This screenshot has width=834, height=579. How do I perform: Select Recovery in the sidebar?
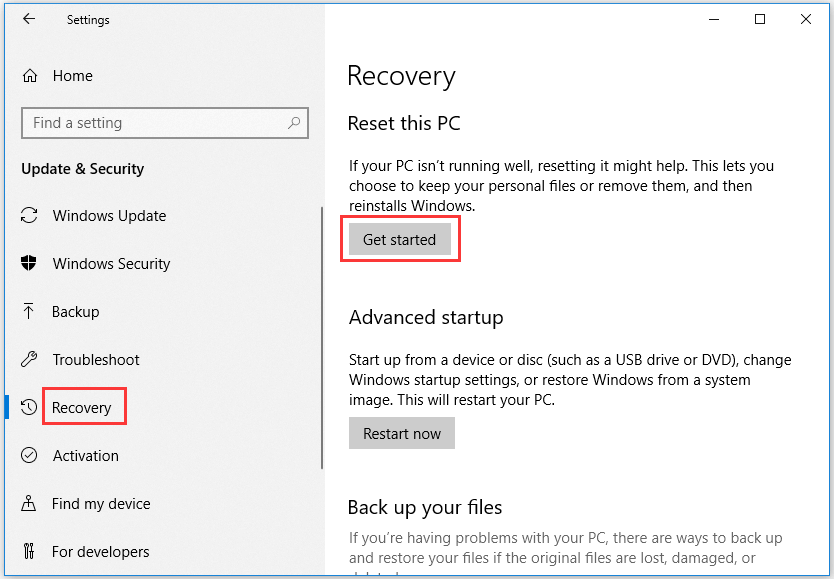coord(81,408)
